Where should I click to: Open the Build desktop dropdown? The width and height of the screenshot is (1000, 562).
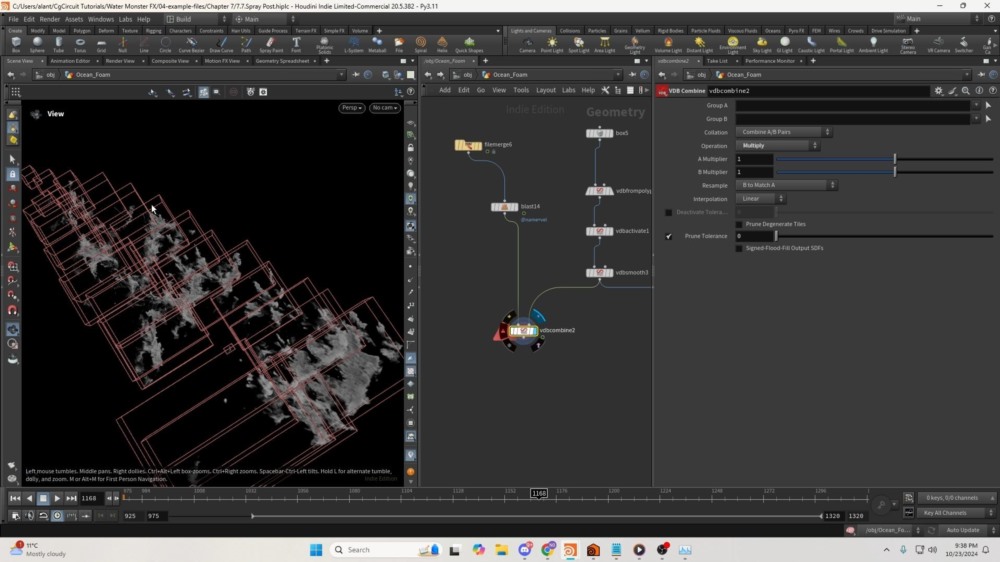(x=196, y=19)
